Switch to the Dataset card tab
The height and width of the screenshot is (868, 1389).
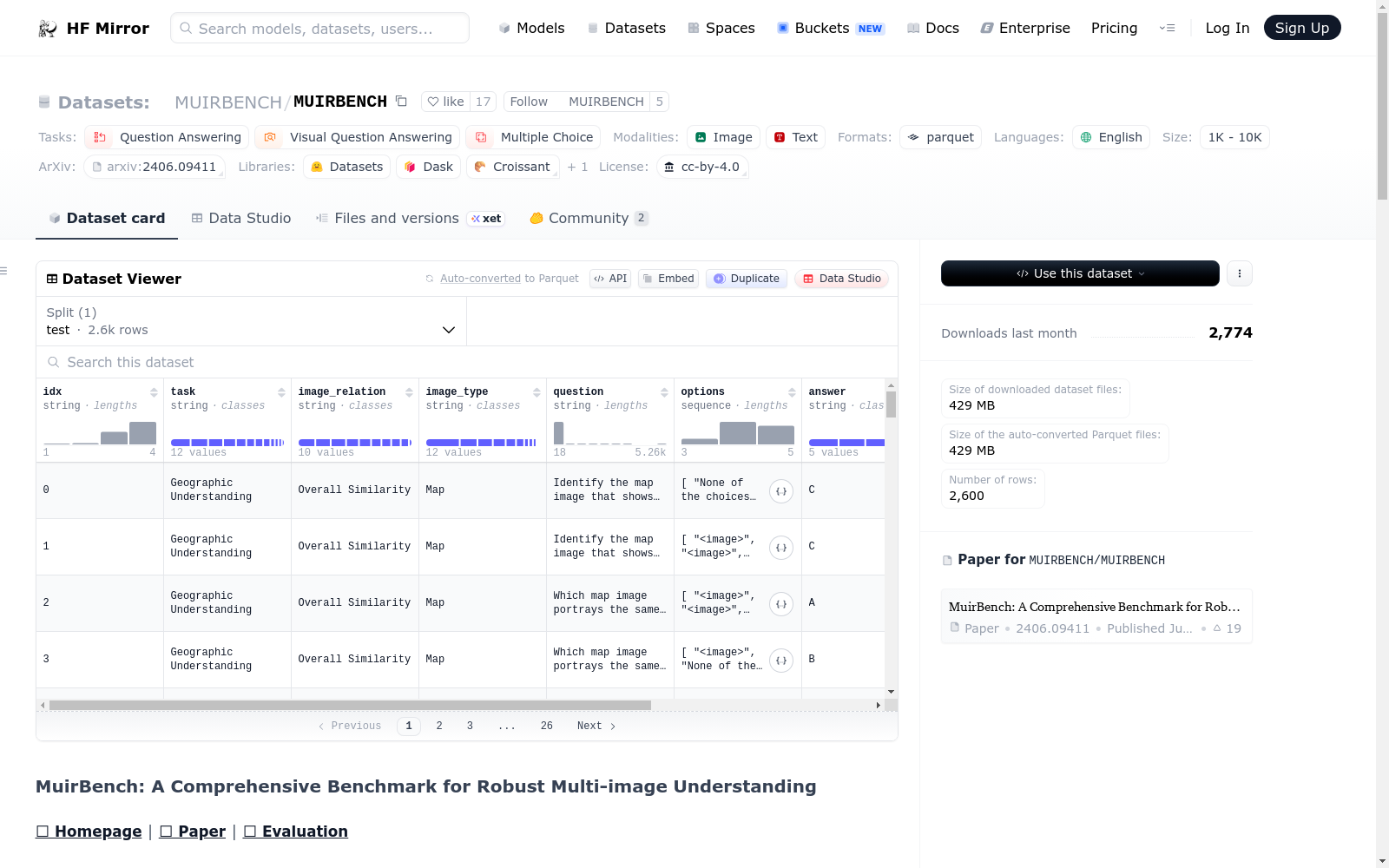click(x=107, y=219)
